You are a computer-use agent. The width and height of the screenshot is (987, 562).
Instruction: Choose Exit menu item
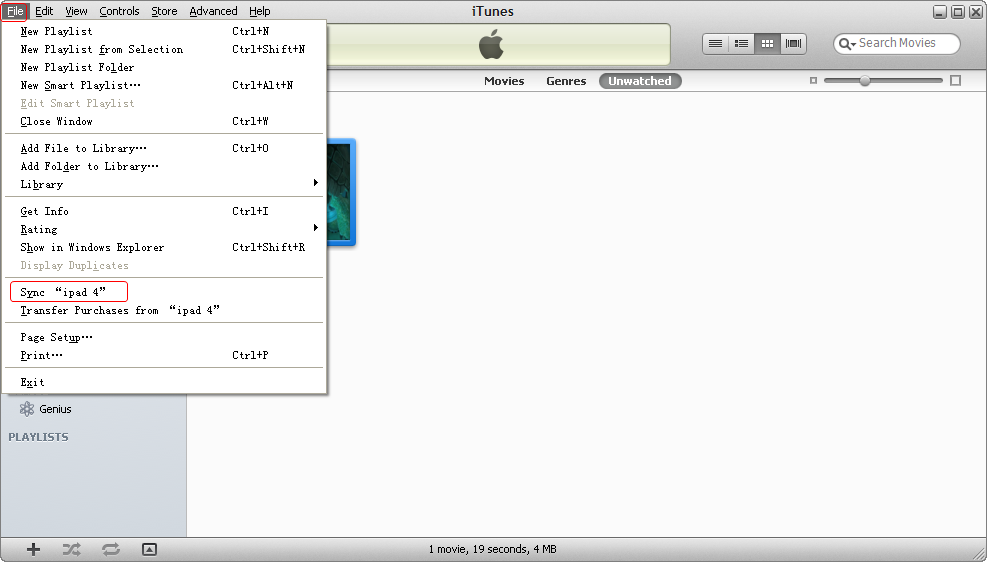164,382
